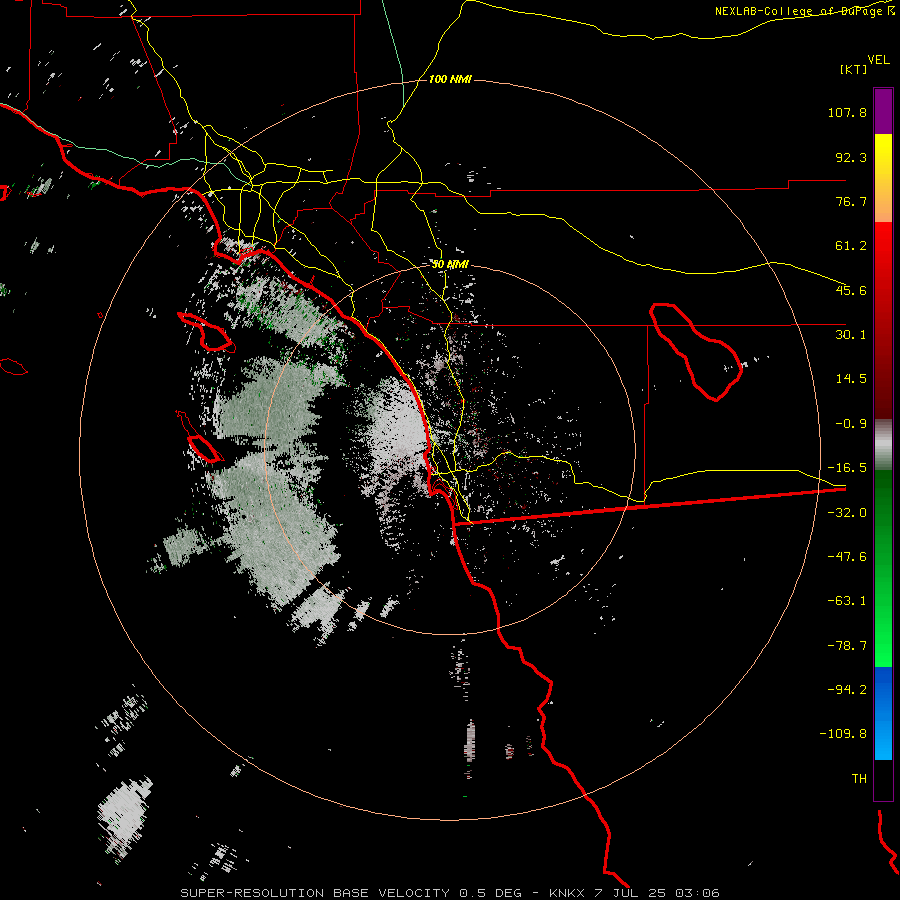Click the -63.1 legend value
Image resolution: width=900 pixels, height=900 pixels.
pos(847,601)
